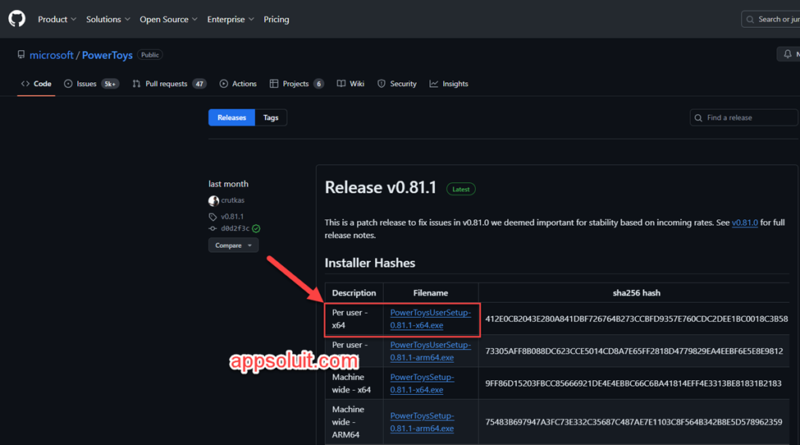Click the hash starting 73305AFF8B088

(x=634, y=351)
